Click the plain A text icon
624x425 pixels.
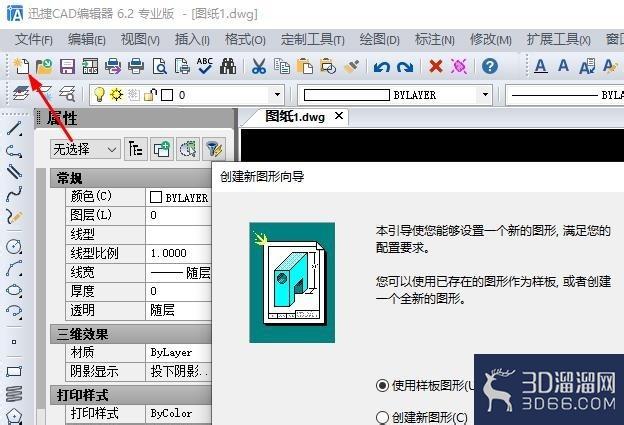pyautogui.click(x=563, y=66)
